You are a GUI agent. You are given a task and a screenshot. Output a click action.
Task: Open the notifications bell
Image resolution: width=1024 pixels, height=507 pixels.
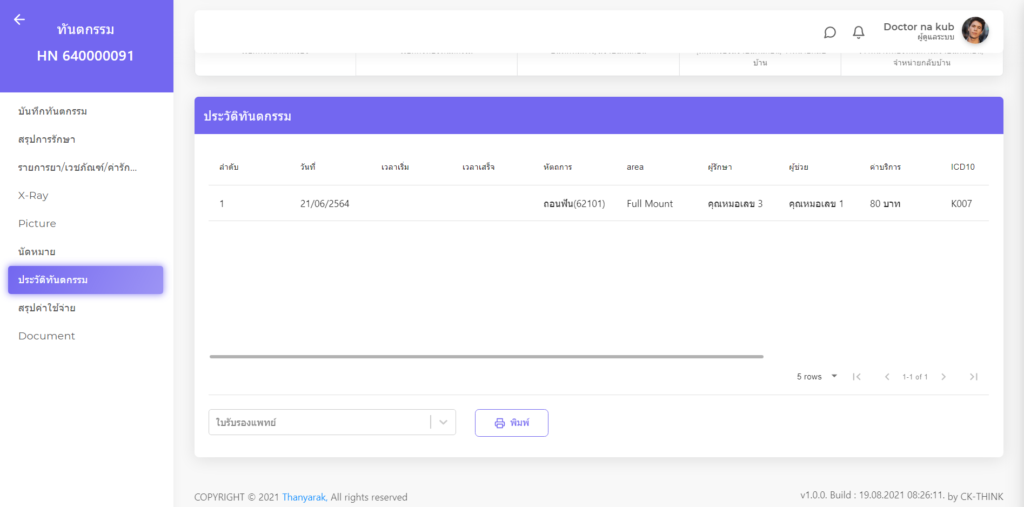click(858, 32)
